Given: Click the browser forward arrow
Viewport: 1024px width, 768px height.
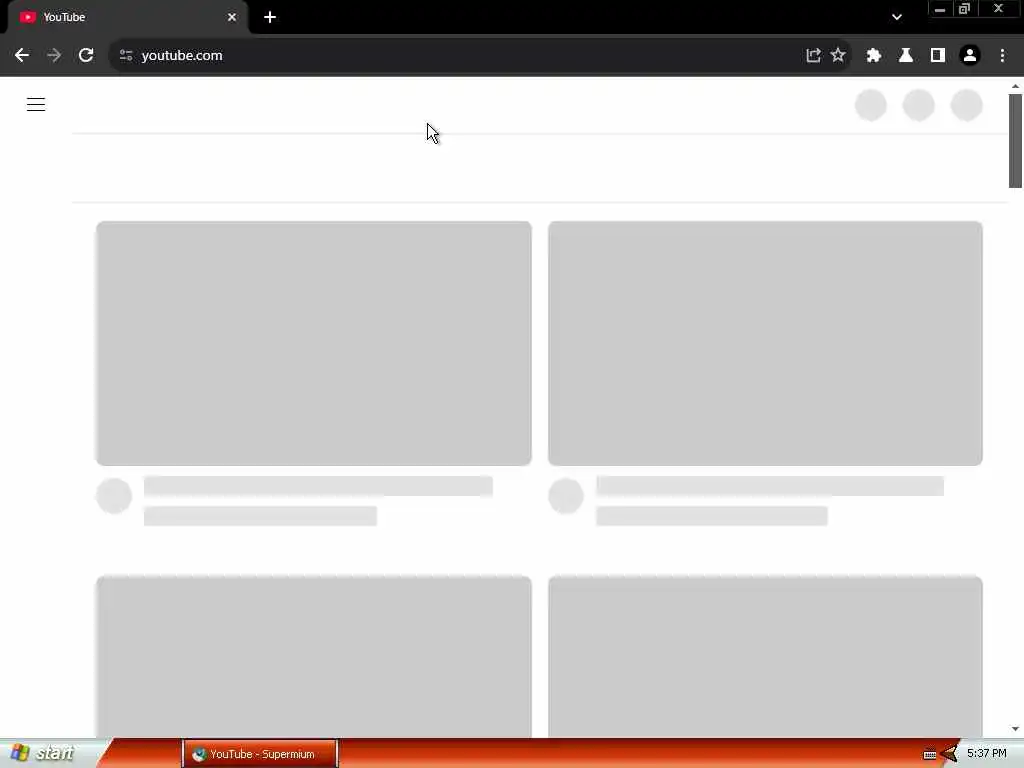Looking at the screenshot, I should pyautogui.click(x=54, y=56).
